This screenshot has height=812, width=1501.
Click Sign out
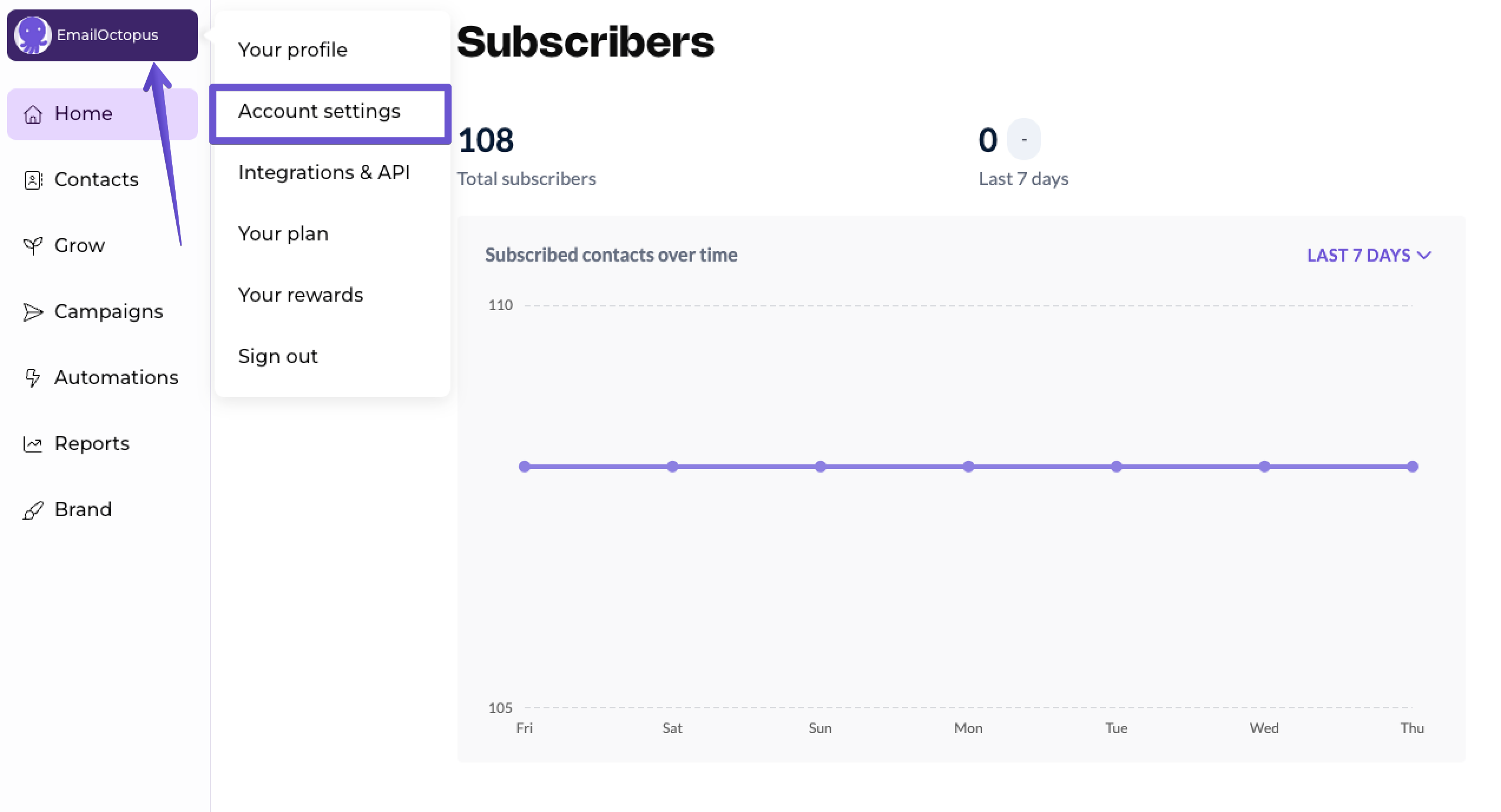(x=278, y=357)
